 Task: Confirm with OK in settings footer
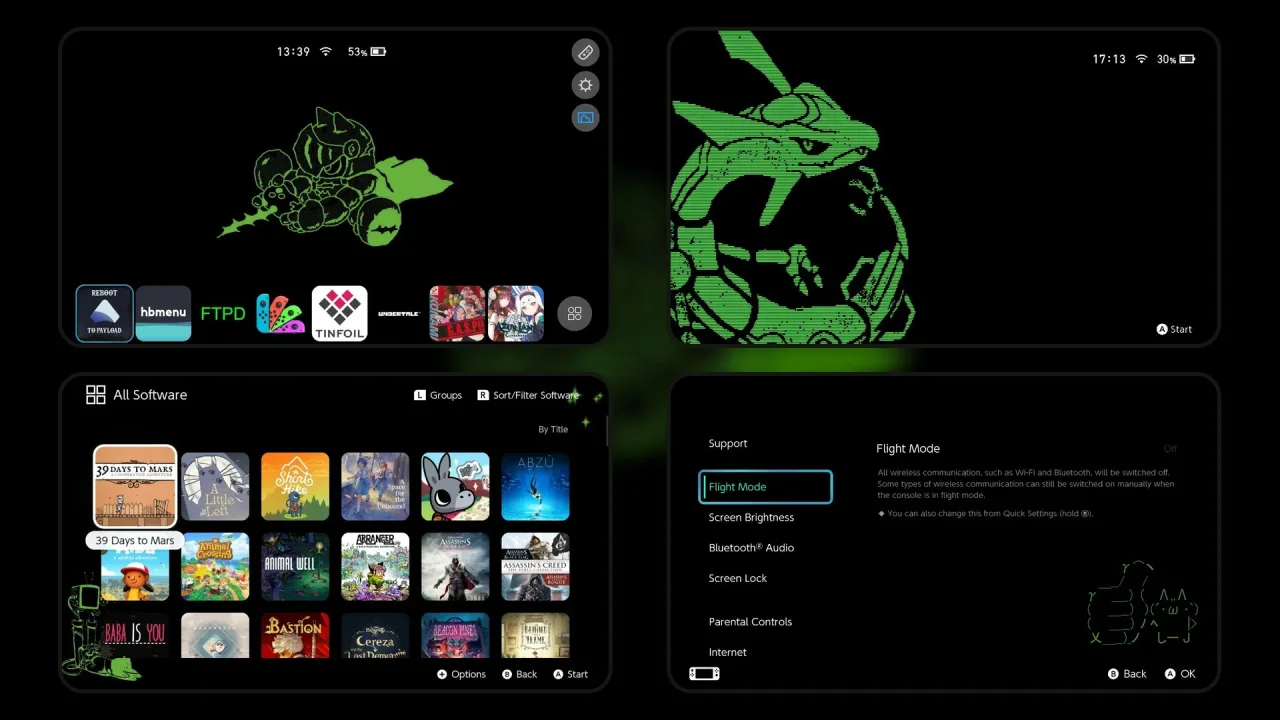(x=1180, y=674)
